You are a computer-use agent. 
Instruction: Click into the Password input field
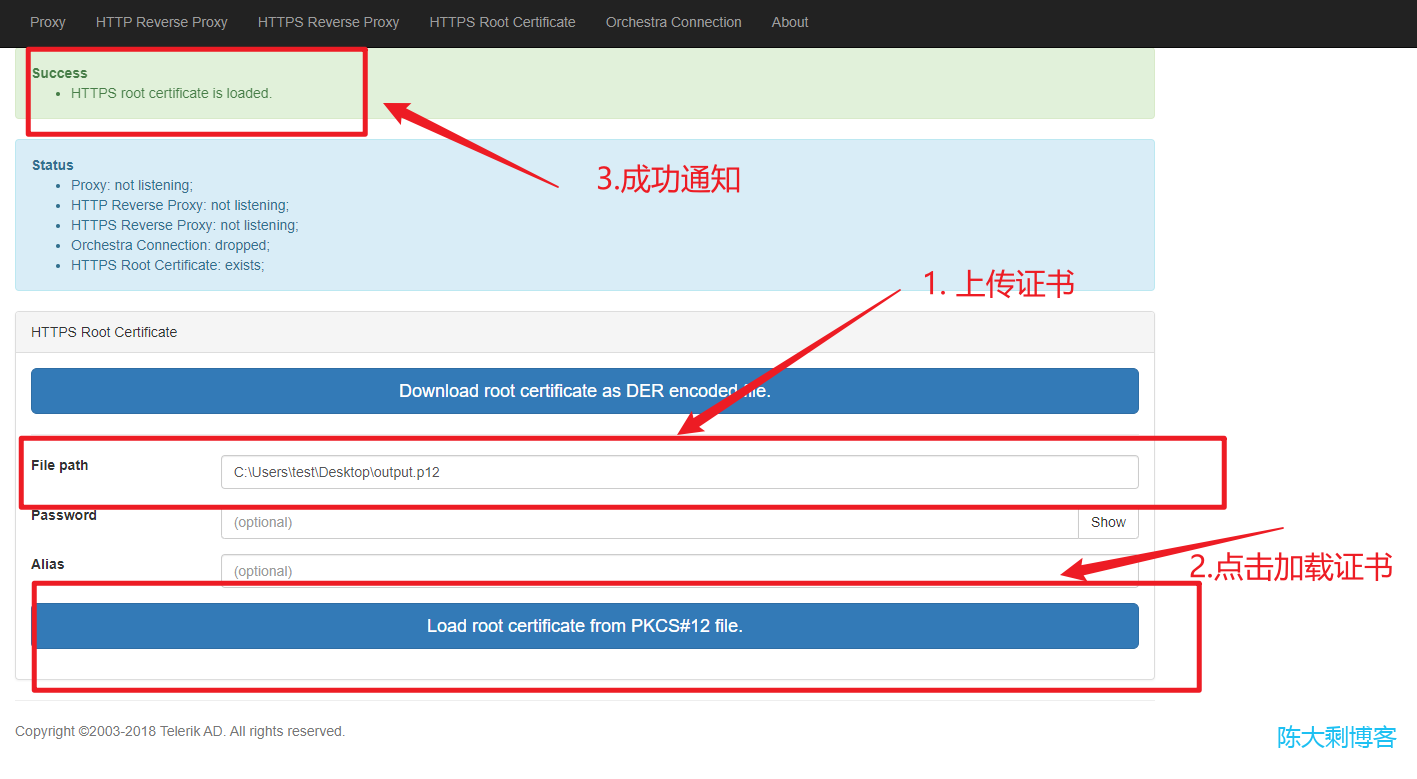(x=649, y=522)
